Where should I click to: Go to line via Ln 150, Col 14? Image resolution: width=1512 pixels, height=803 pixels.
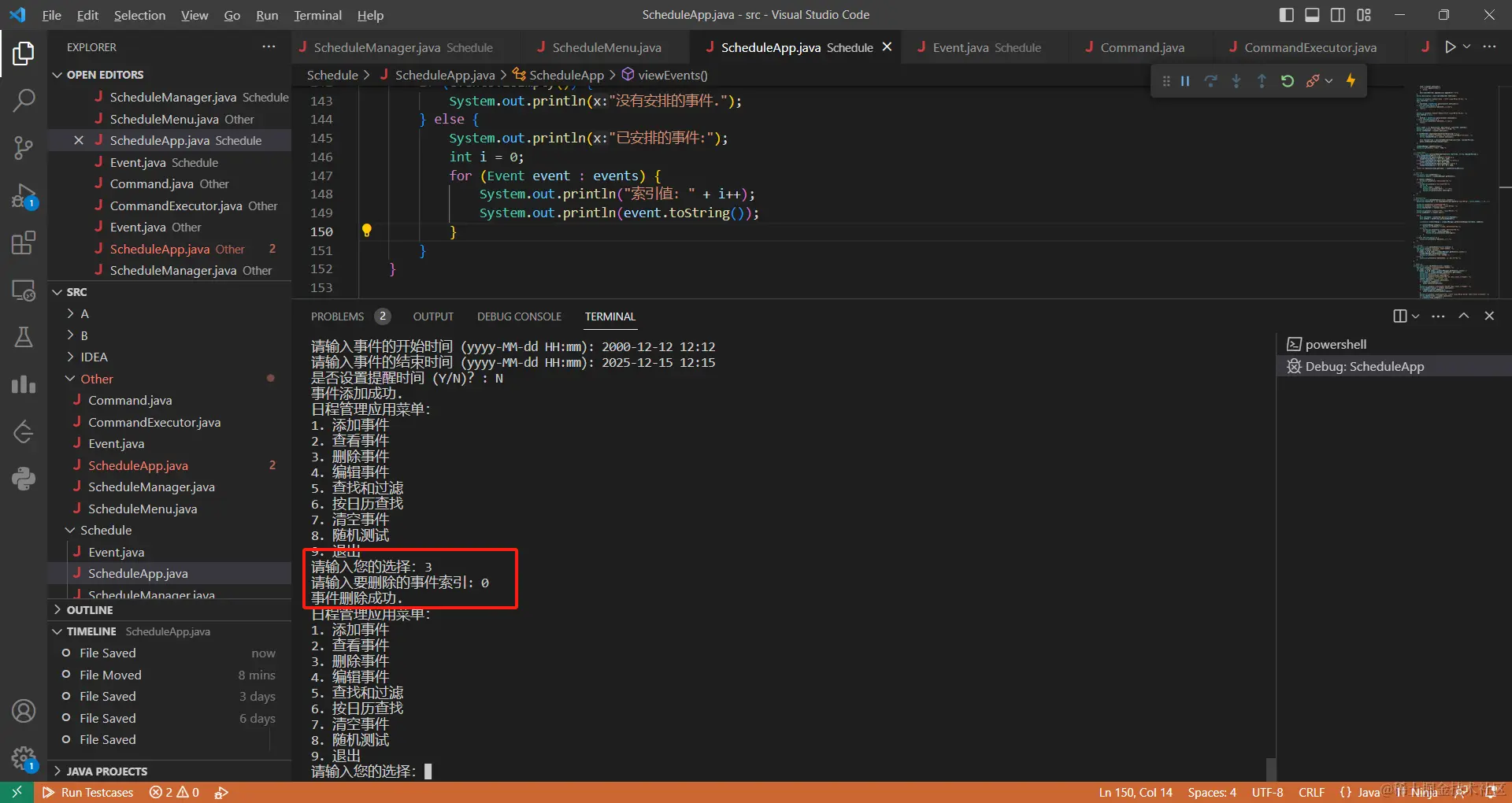click(x=1136, y=793)
